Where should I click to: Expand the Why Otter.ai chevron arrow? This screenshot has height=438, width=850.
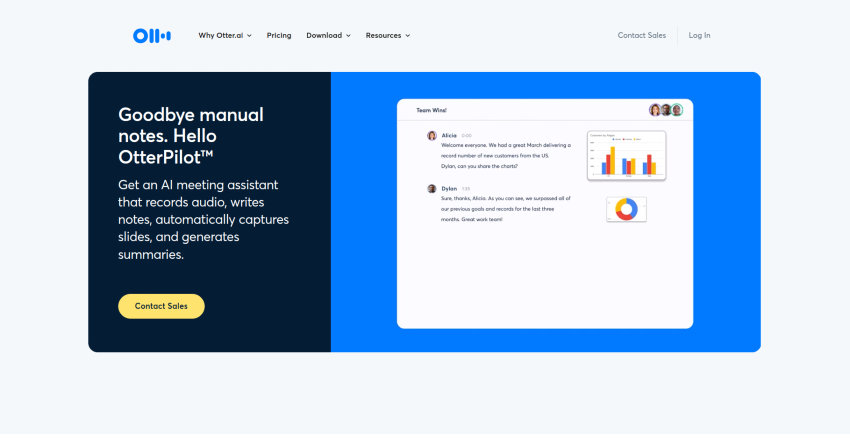pos(249,36)
